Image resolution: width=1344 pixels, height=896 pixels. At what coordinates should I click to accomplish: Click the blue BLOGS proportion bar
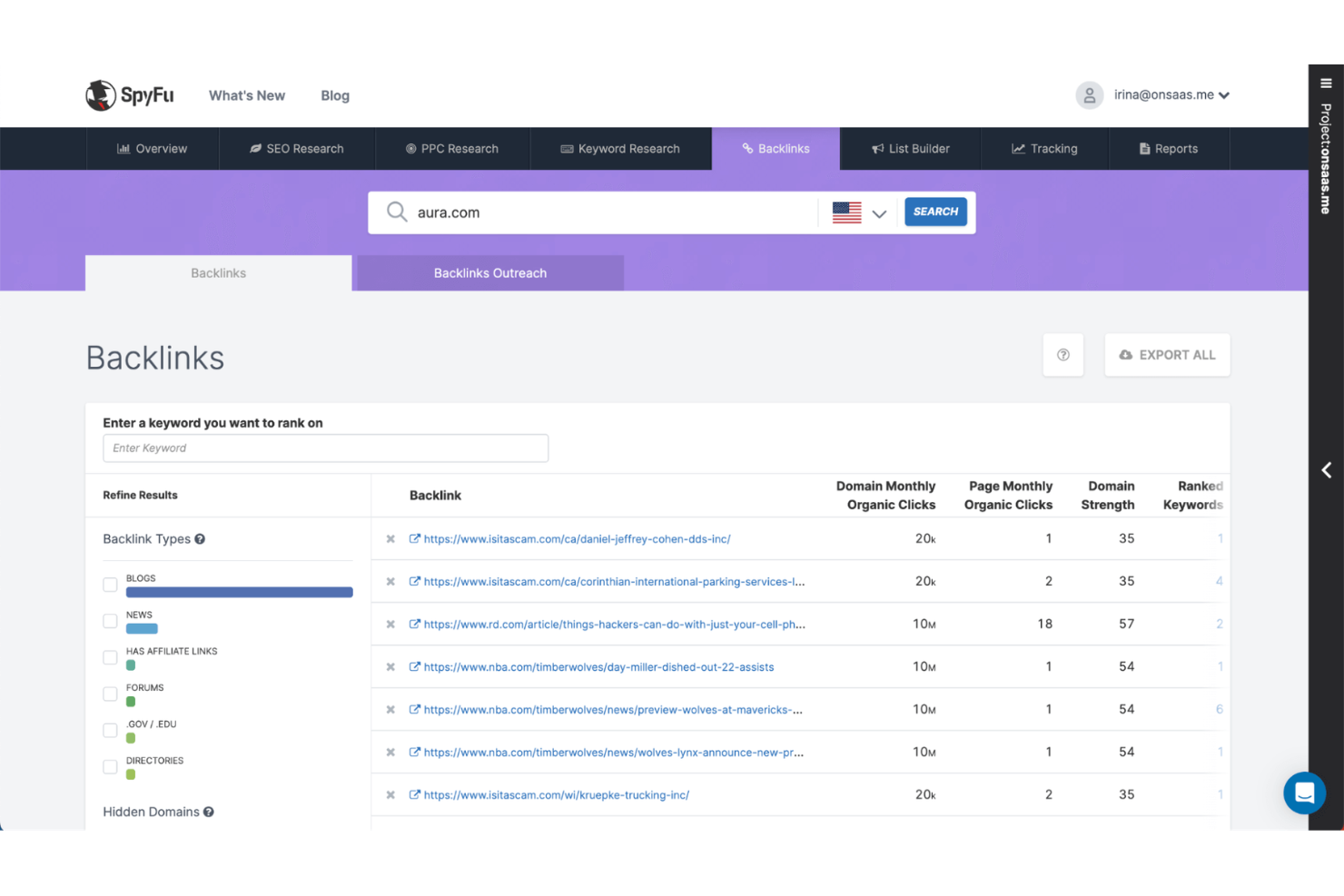[239, 592]
